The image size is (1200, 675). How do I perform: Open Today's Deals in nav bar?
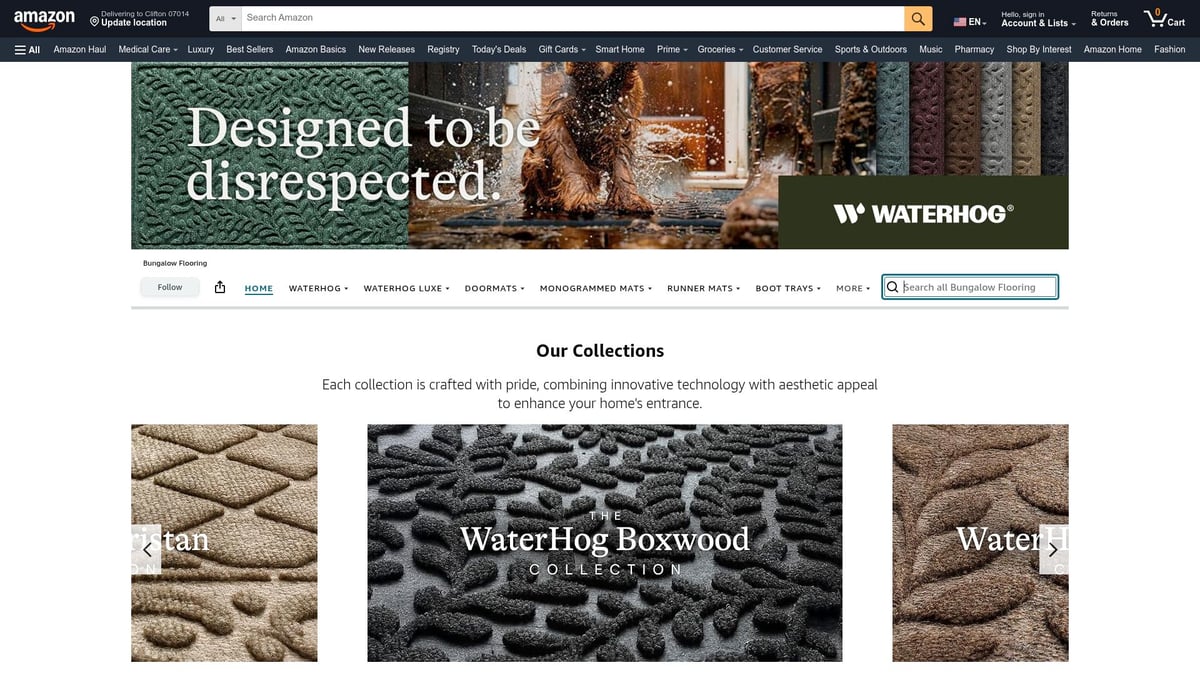point(499,49)
